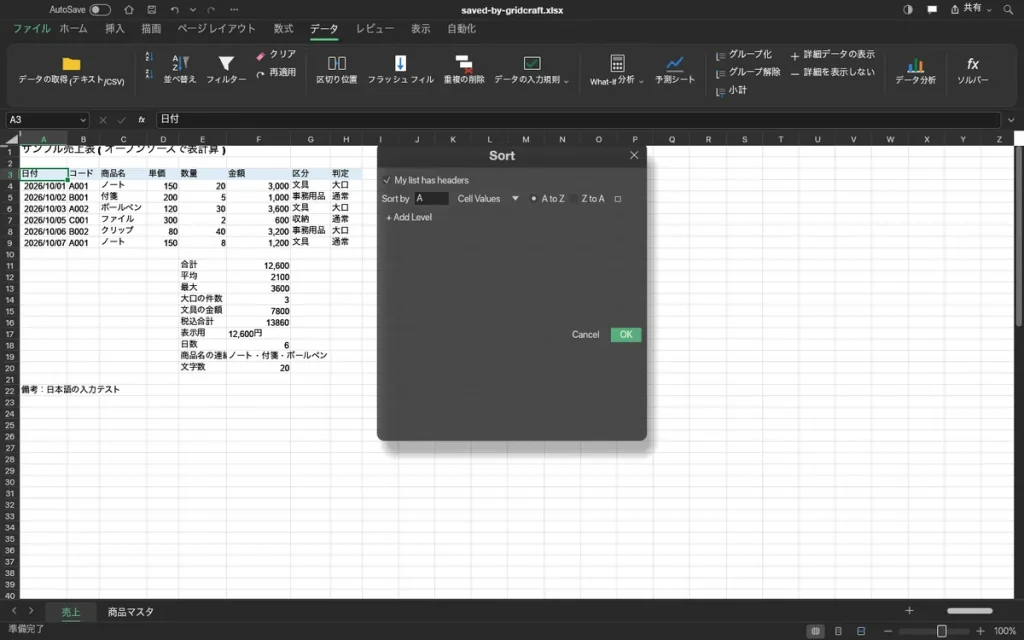1024x640 pixels.
Task: Open the comments speech bubble icon
Action: coord(932,10)
